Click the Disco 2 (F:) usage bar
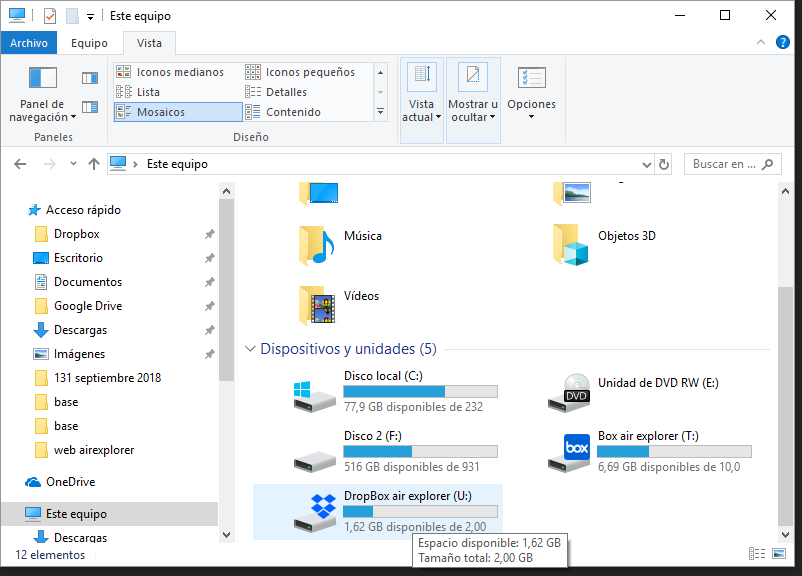Viewport: 802px width, 576px height. 420,451
